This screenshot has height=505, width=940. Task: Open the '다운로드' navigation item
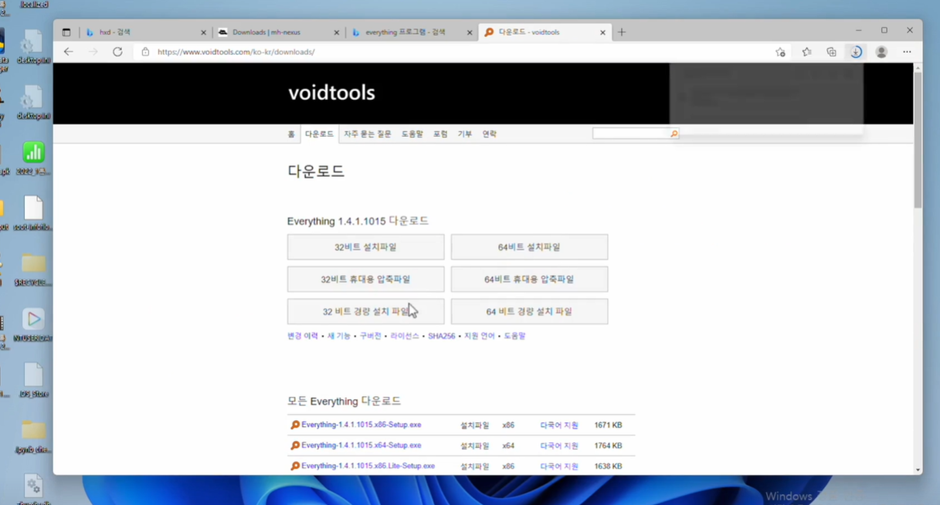(x=319, y=134)
